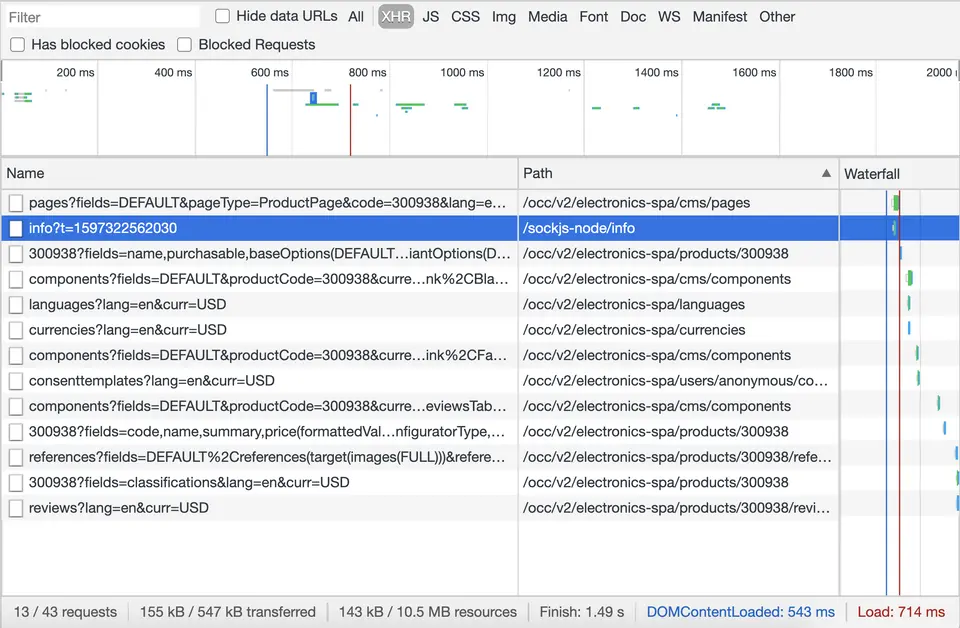Click file icon of info?t request
Screen dimensions: 960x628
pos(16,229)
